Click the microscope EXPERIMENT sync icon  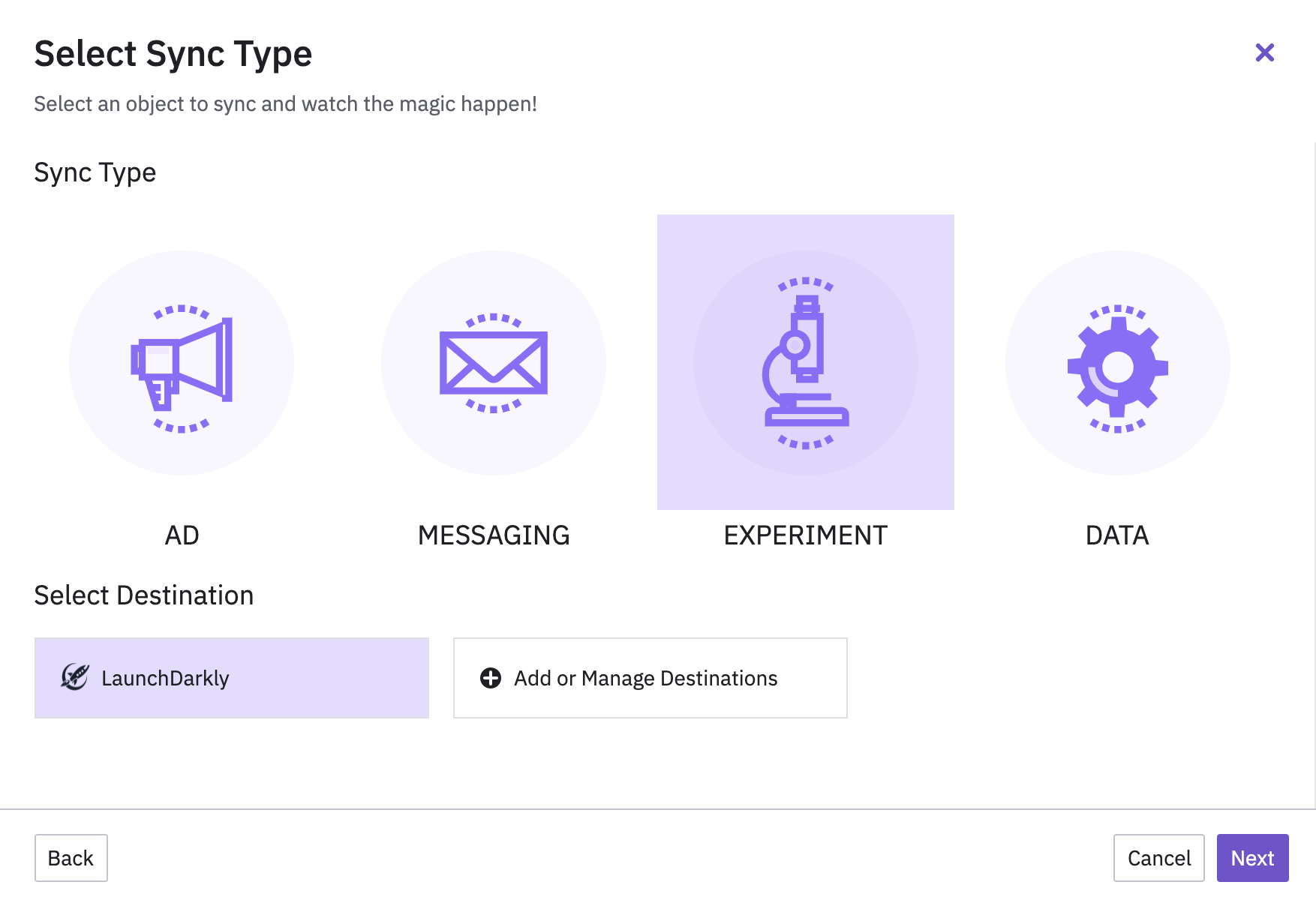(805, 362)
